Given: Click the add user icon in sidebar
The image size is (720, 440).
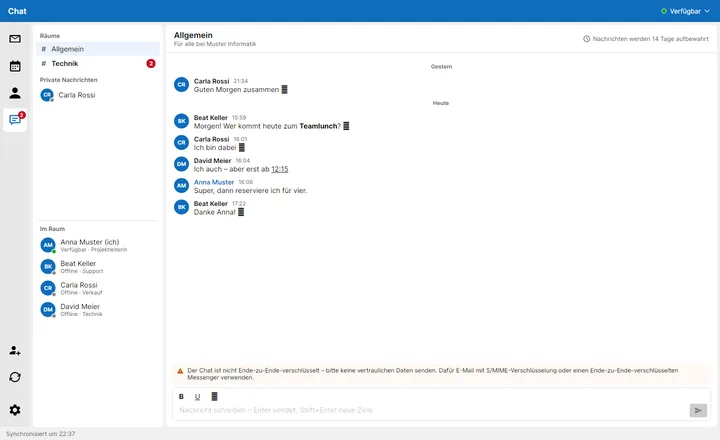Looking at the screenshot, I should point(15,350).
